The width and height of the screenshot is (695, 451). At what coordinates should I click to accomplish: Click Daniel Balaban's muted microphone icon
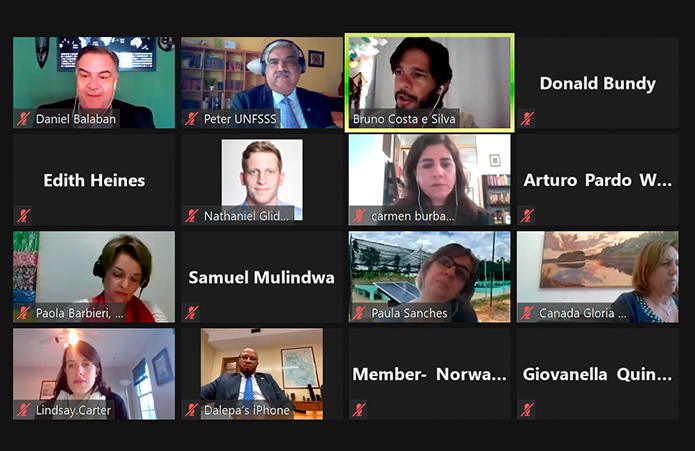tap(23, 119)
